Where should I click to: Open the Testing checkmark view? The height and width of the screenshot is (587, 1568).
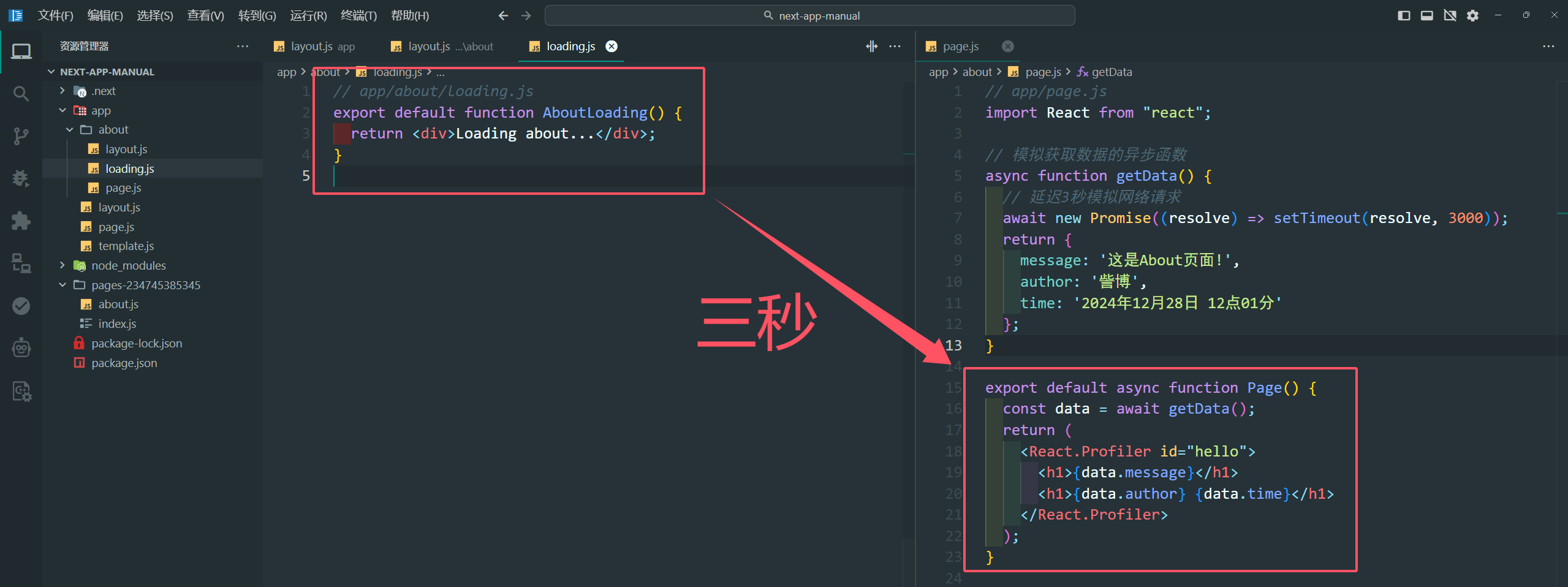(x=21, y=305)
